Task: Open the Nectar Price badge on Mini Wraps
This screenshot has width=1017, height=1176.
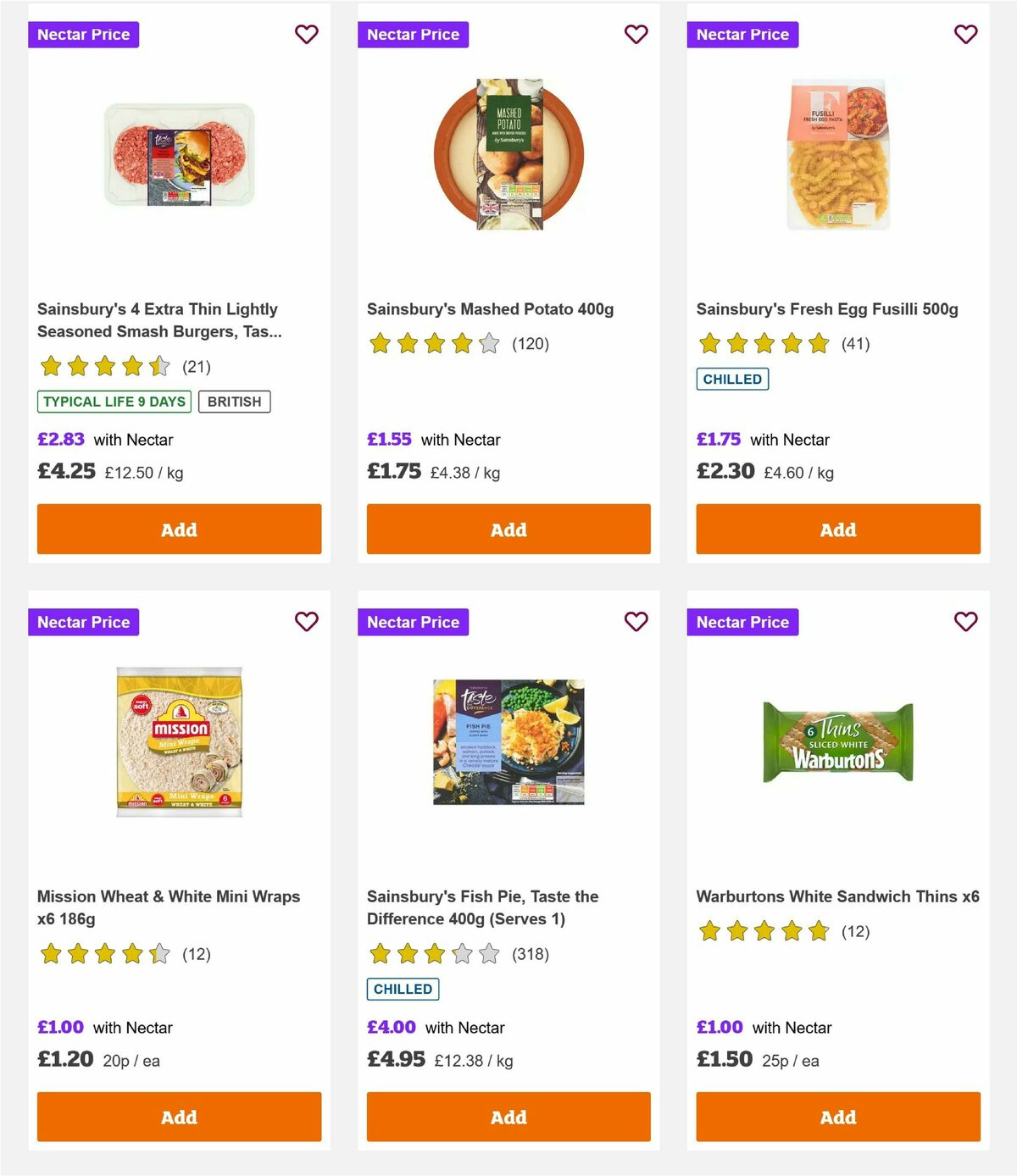Action: click(84, 622)
